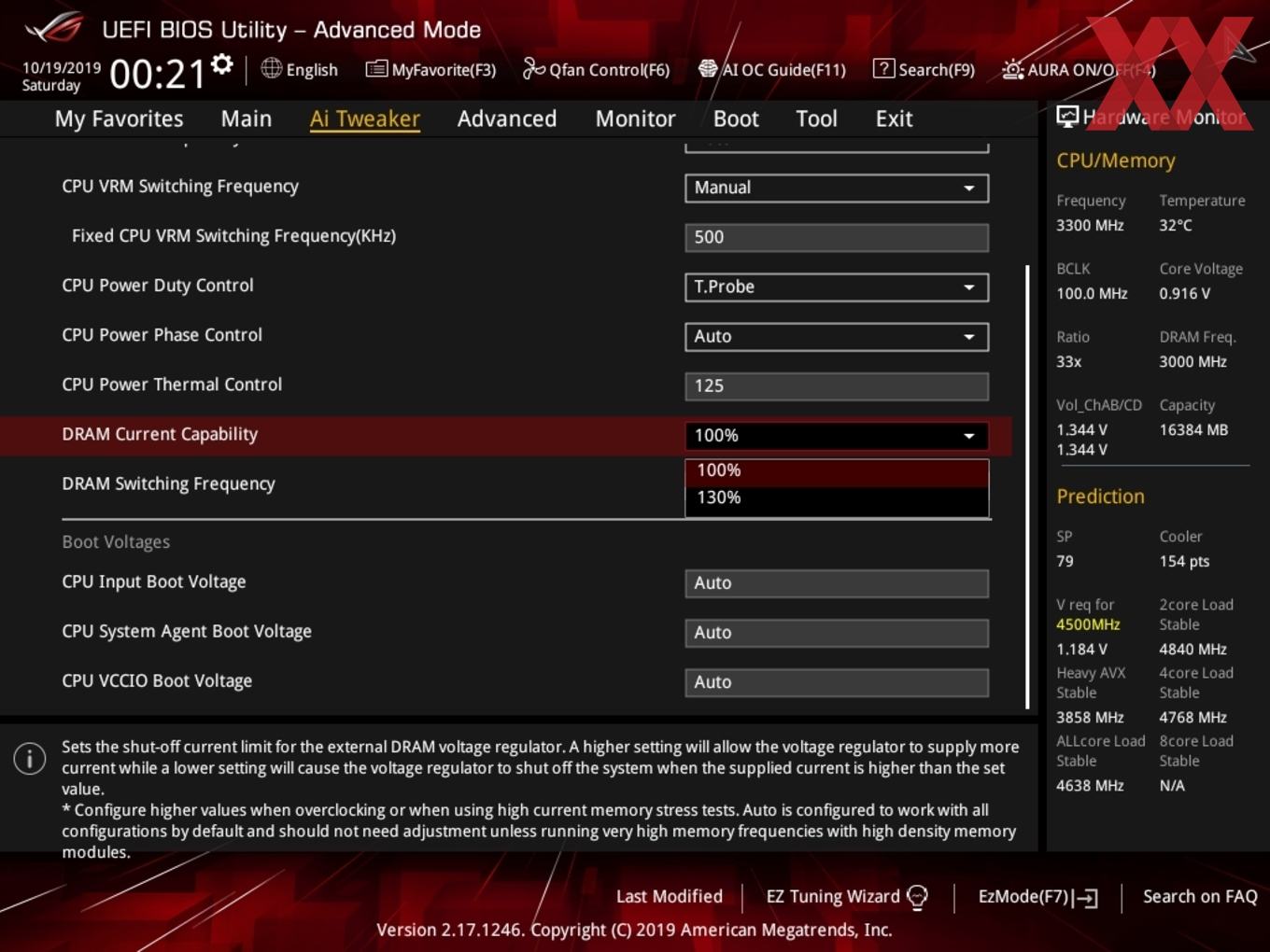Click CPU System Agent Boot Voltage field
This screenshot has width=1270, height=952.
[837, 632]
